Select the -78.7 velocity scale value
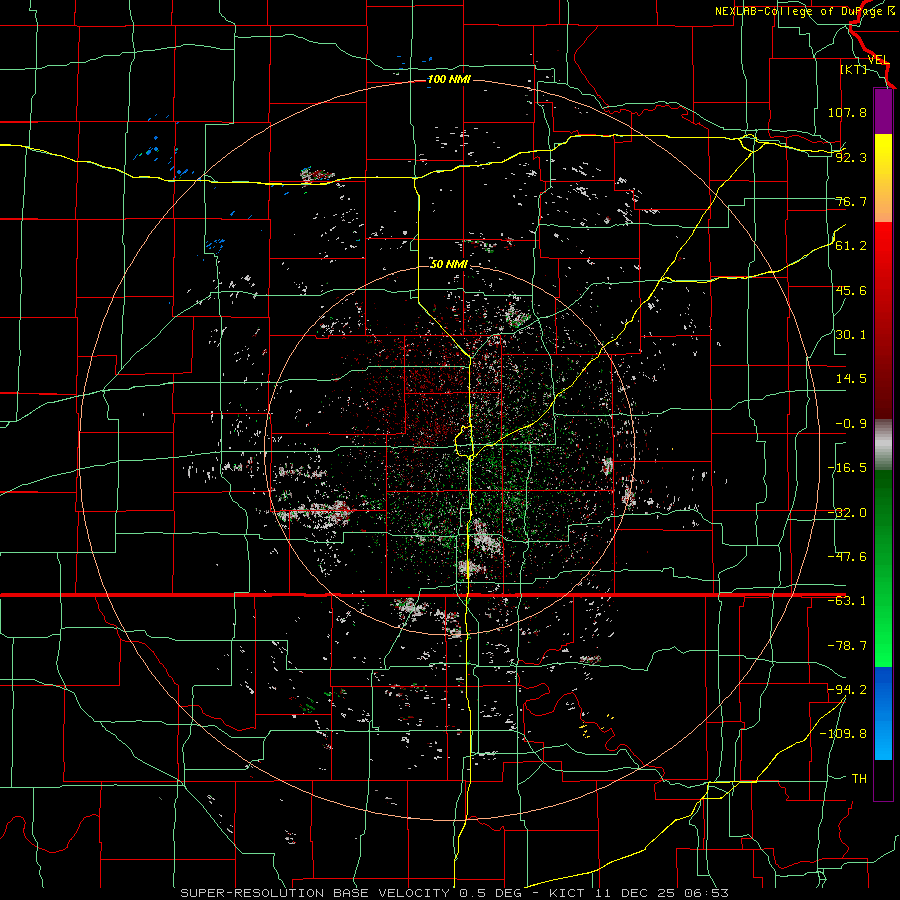The image size is (900, 900). (x=847, y=646)
